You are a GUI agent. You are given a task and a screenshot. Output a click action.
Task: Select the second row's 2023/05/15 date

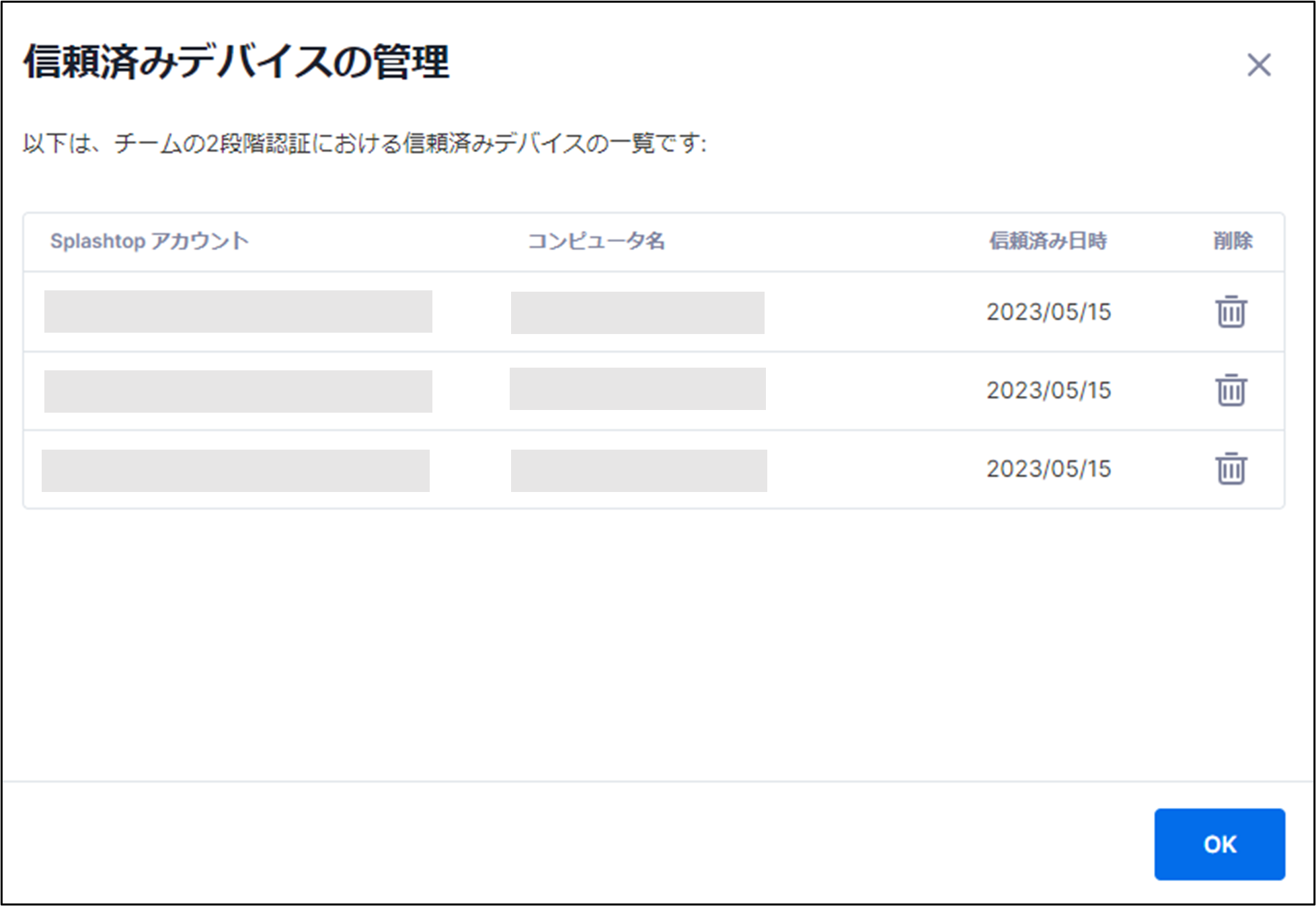1048,390
